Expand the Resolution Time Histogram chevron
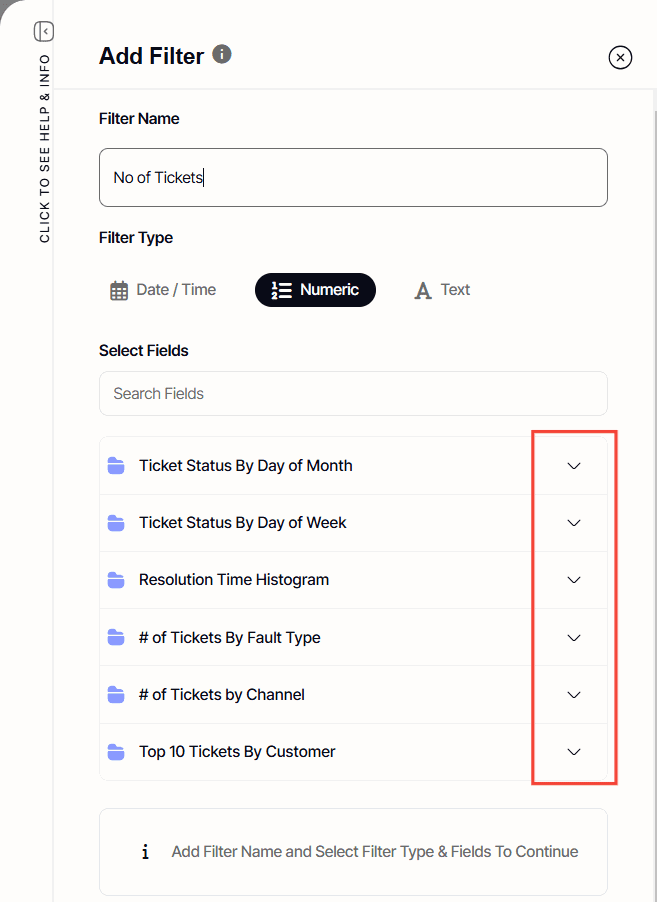This screenshot has width=657, height=902. tap(574, 580)
